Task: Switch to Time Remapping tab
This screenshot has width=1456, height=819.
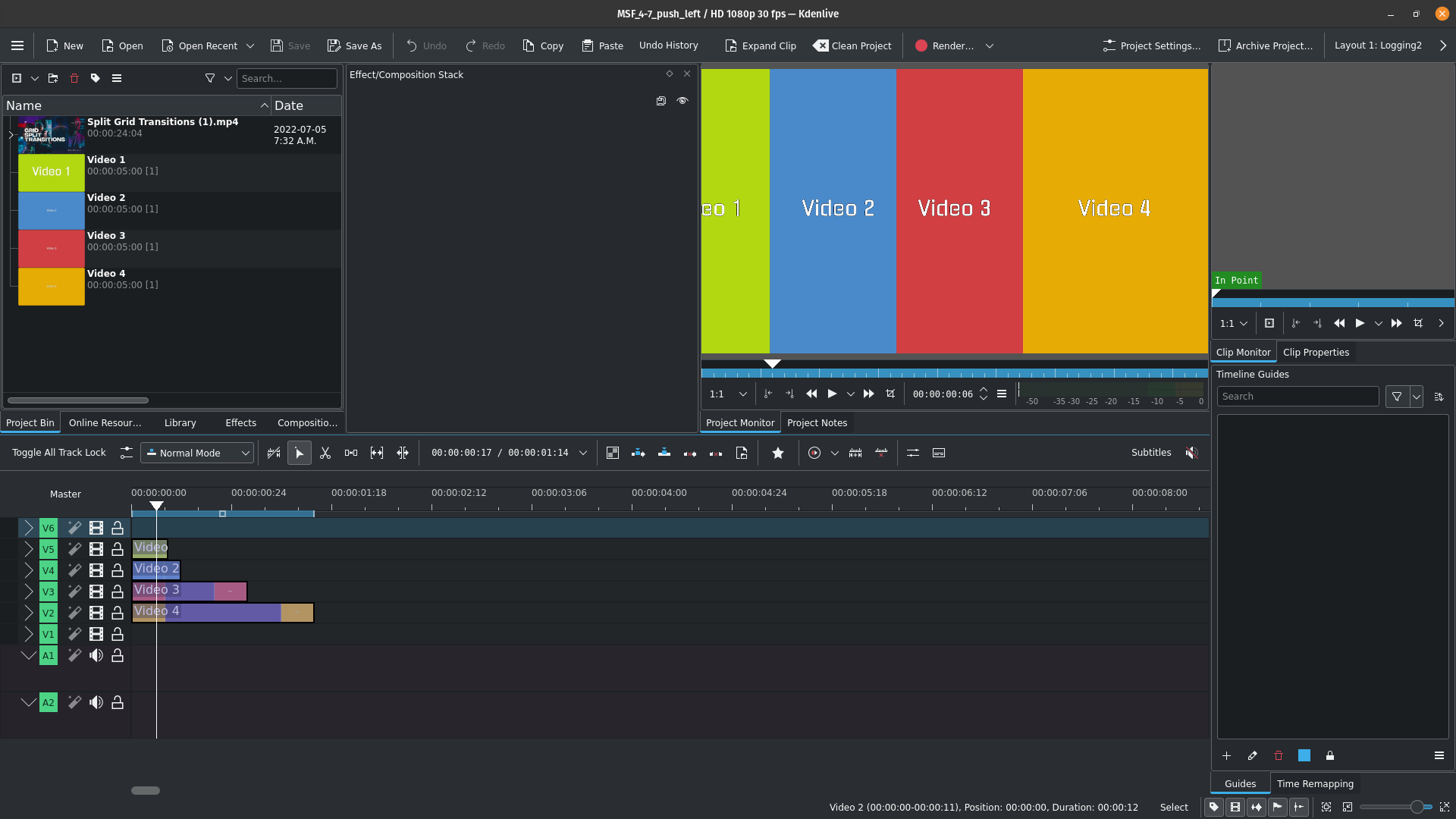Action: (x=1315, y=784)
